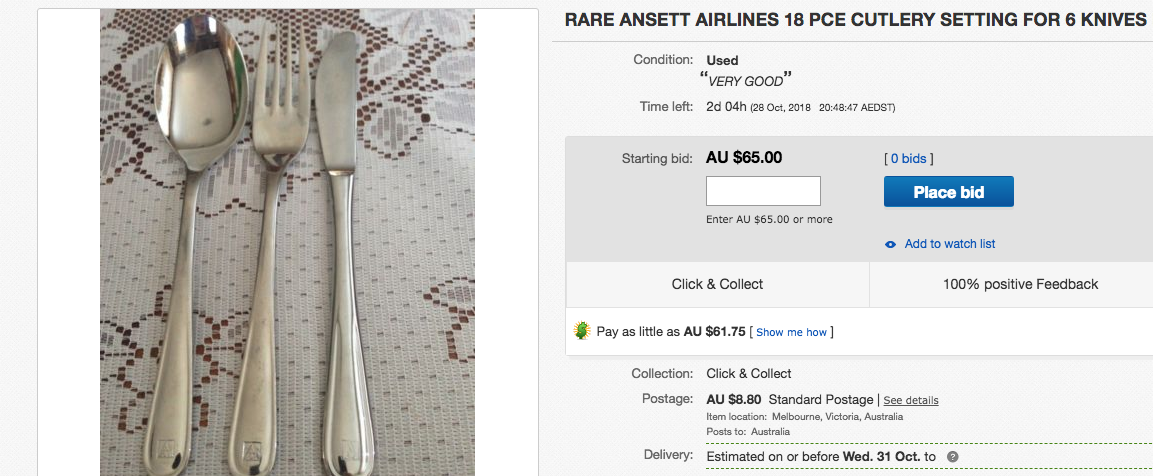Enlarge the cutlery product photo
Image resolution: width=1153 pixels, height=476 pixels.
coord(287,240)
